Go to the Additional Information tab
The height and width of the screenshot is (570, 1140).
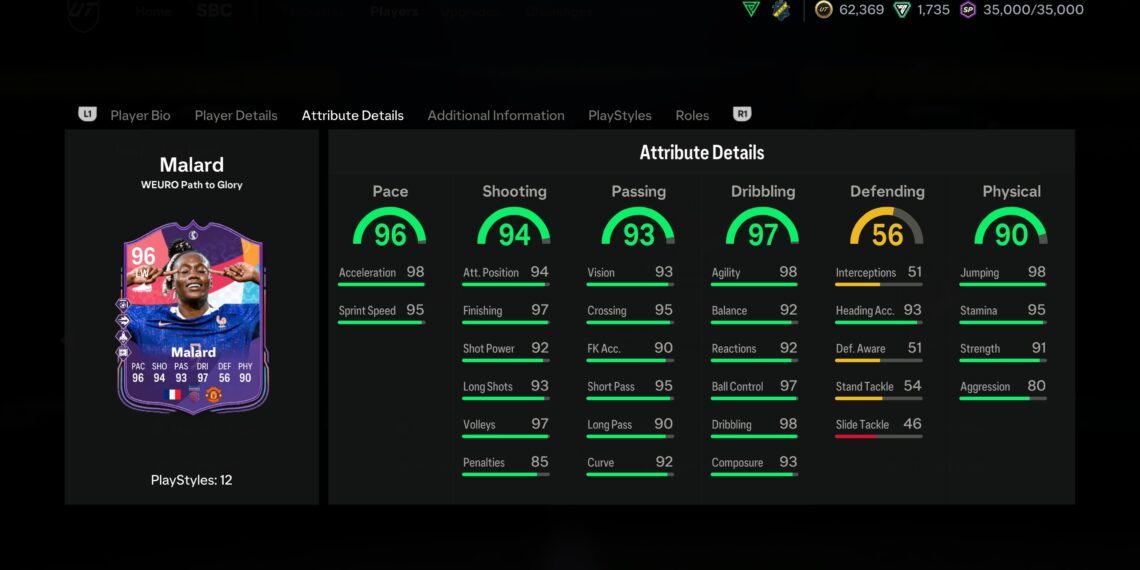tap(496, 115)
